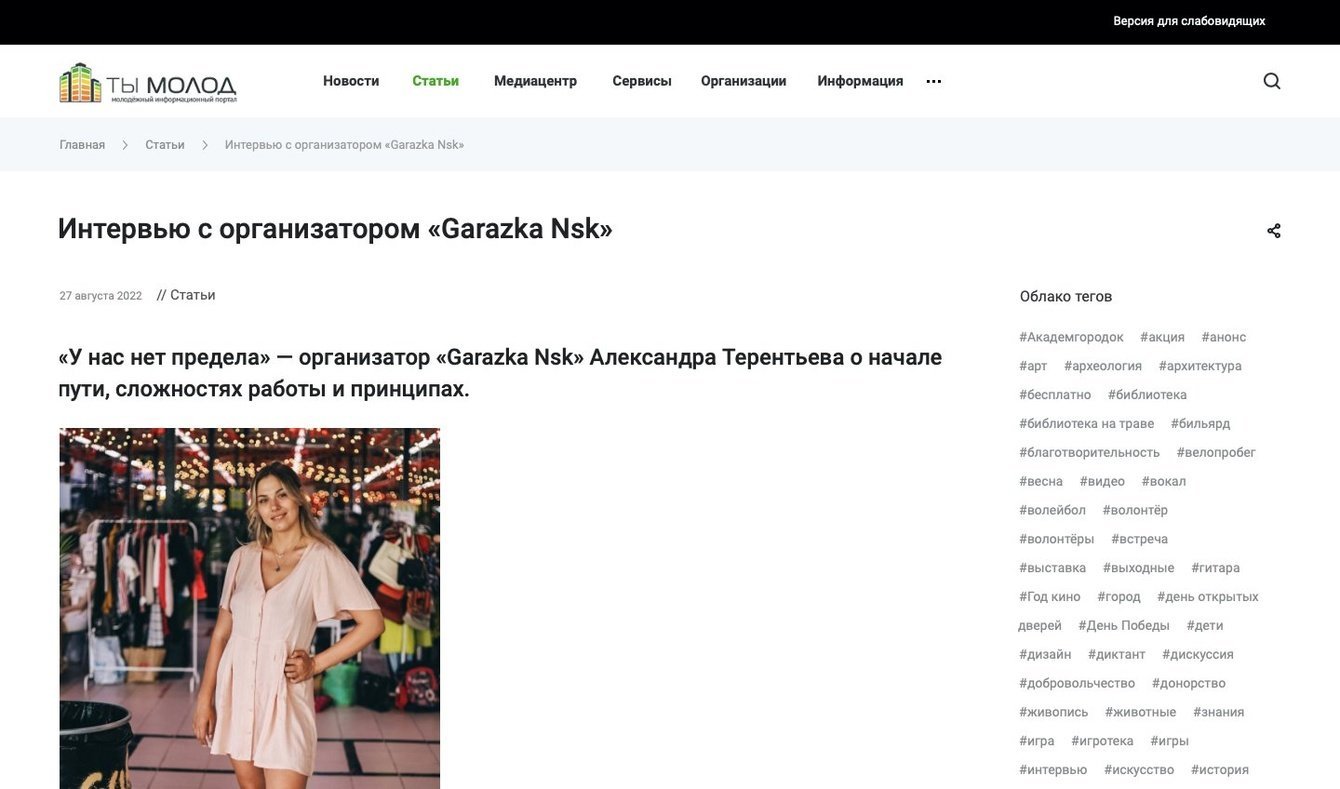Select the #интервью tag
1340x789 pixels.
click(x=1053, y=771)
